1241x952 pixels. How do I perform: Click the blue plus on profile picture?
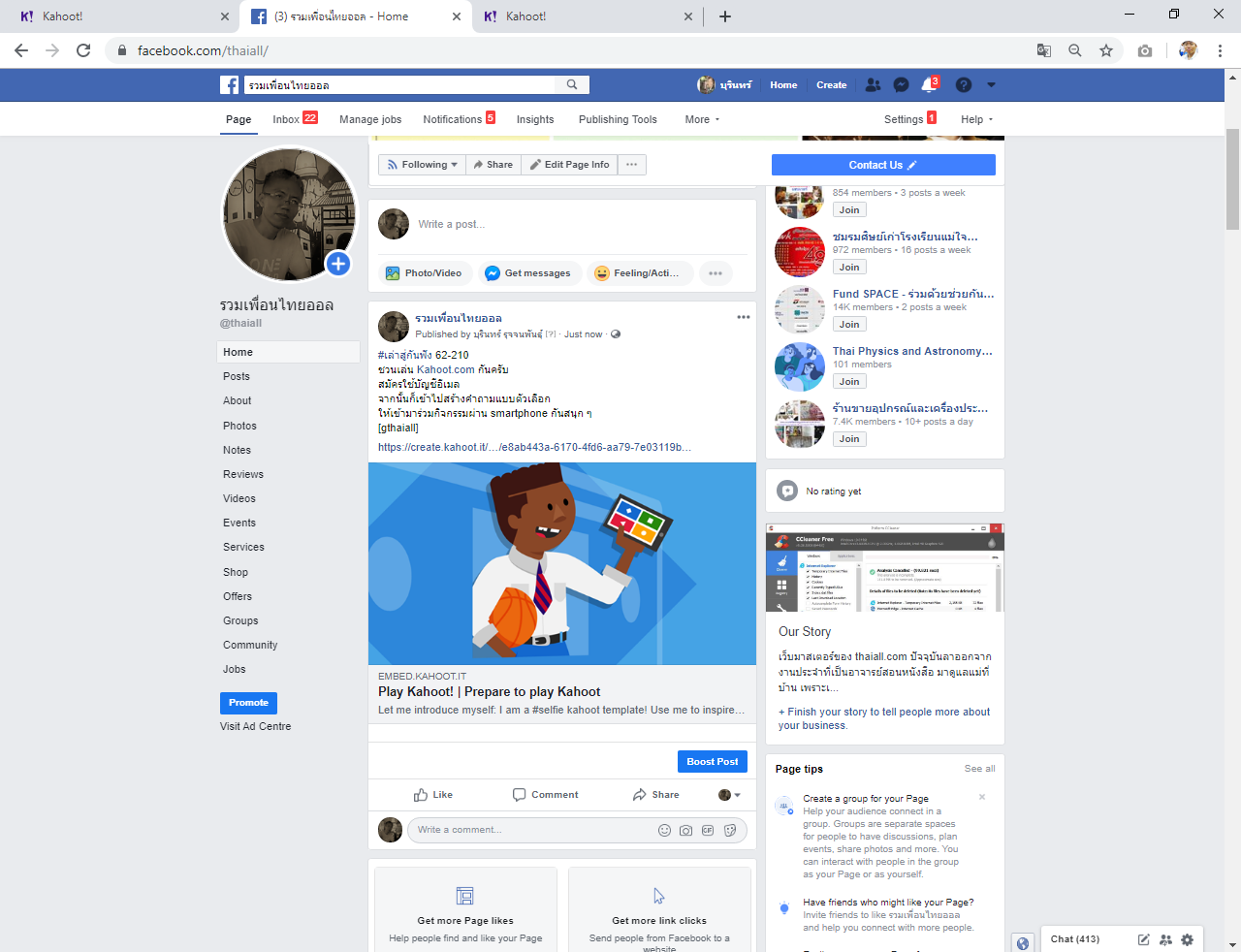click(x=337, y=264)
